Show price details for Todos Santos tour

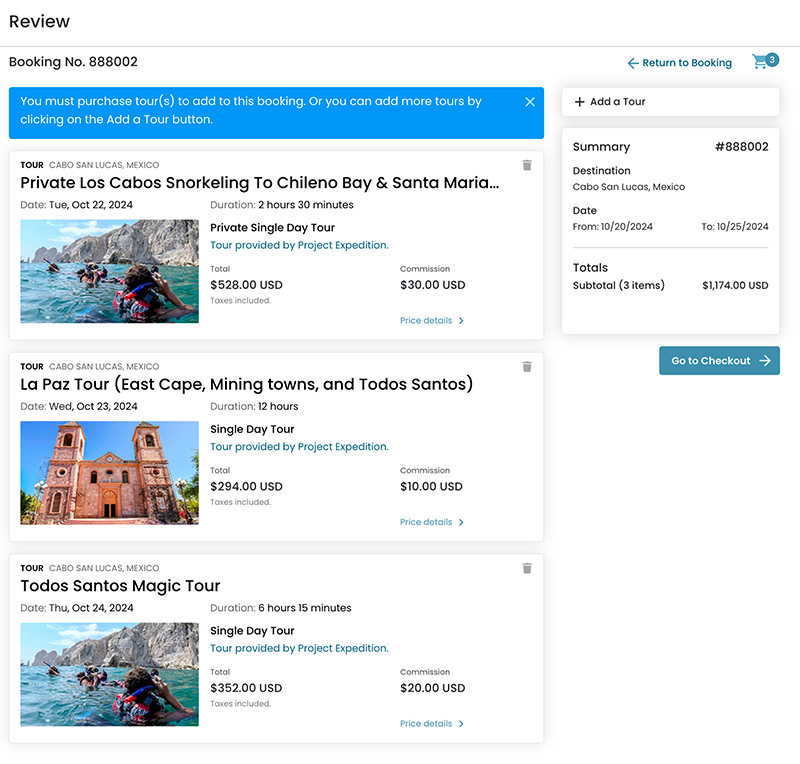pos(432,724)
